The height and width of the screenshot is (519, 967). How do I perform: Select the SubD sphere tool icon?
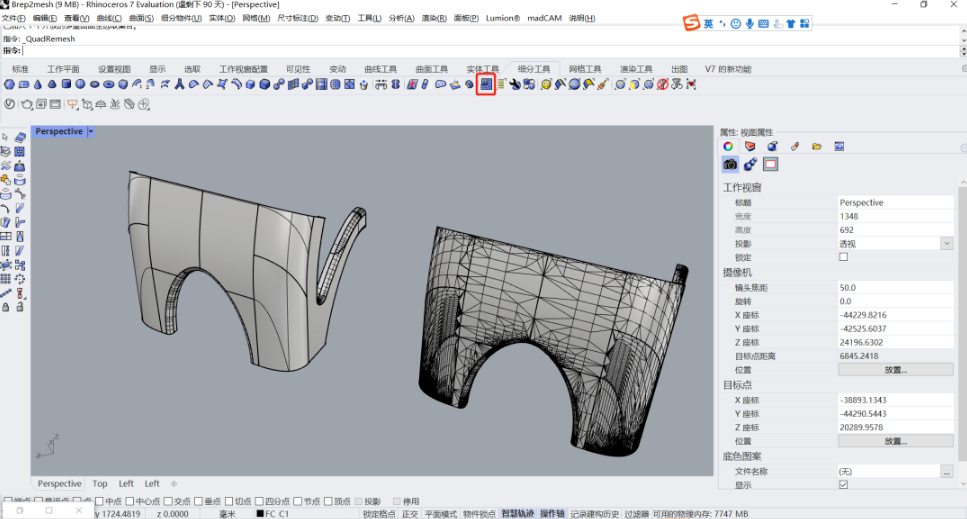[80, 84]
